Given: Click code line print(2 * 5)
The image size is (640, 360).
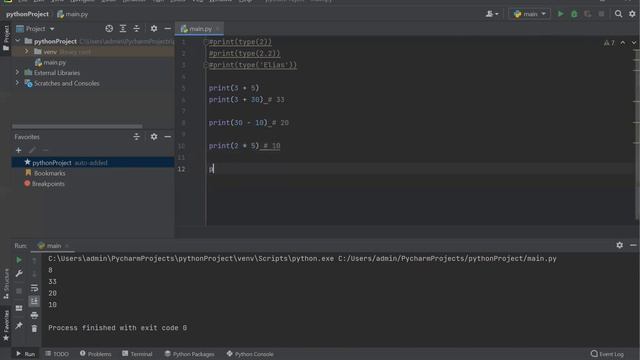Looking at the screenshot, I should [234, 146].
